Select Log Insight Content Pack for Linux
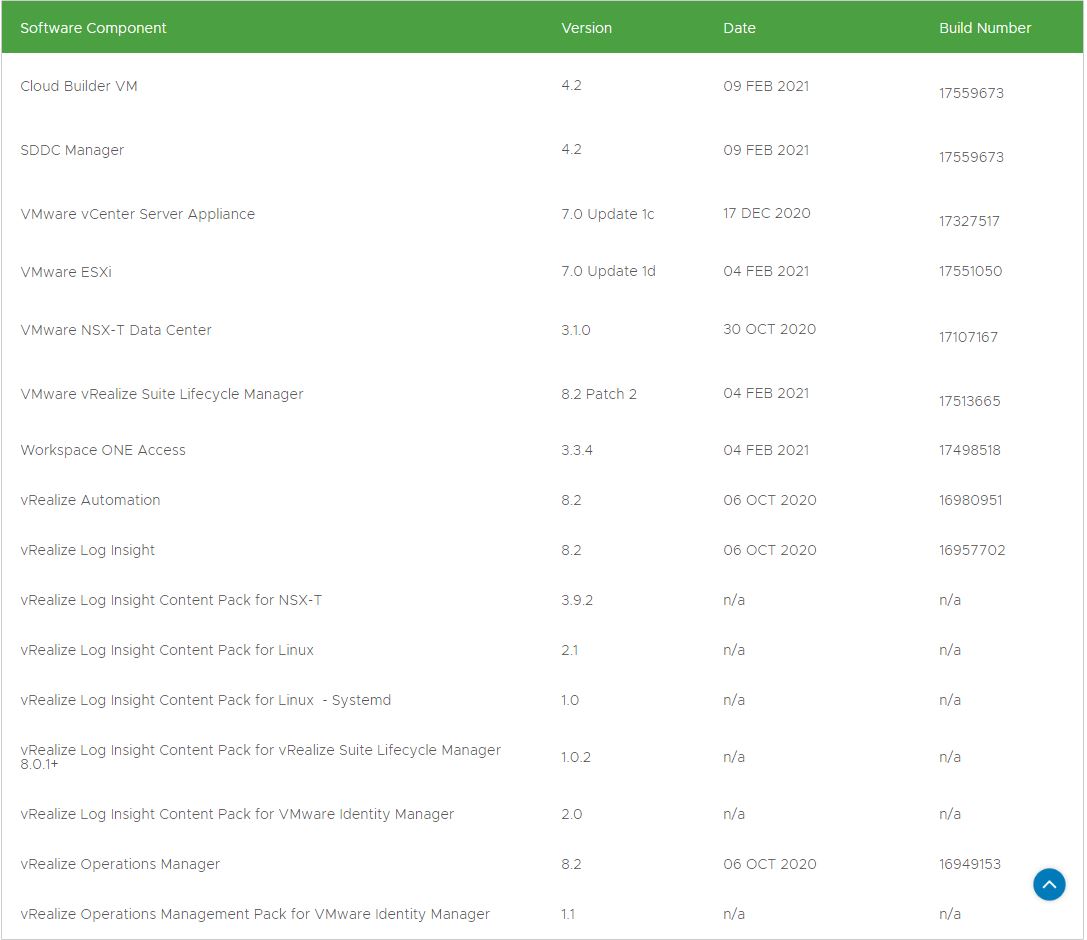1087x940 pixels. click(x=166, y=650)
